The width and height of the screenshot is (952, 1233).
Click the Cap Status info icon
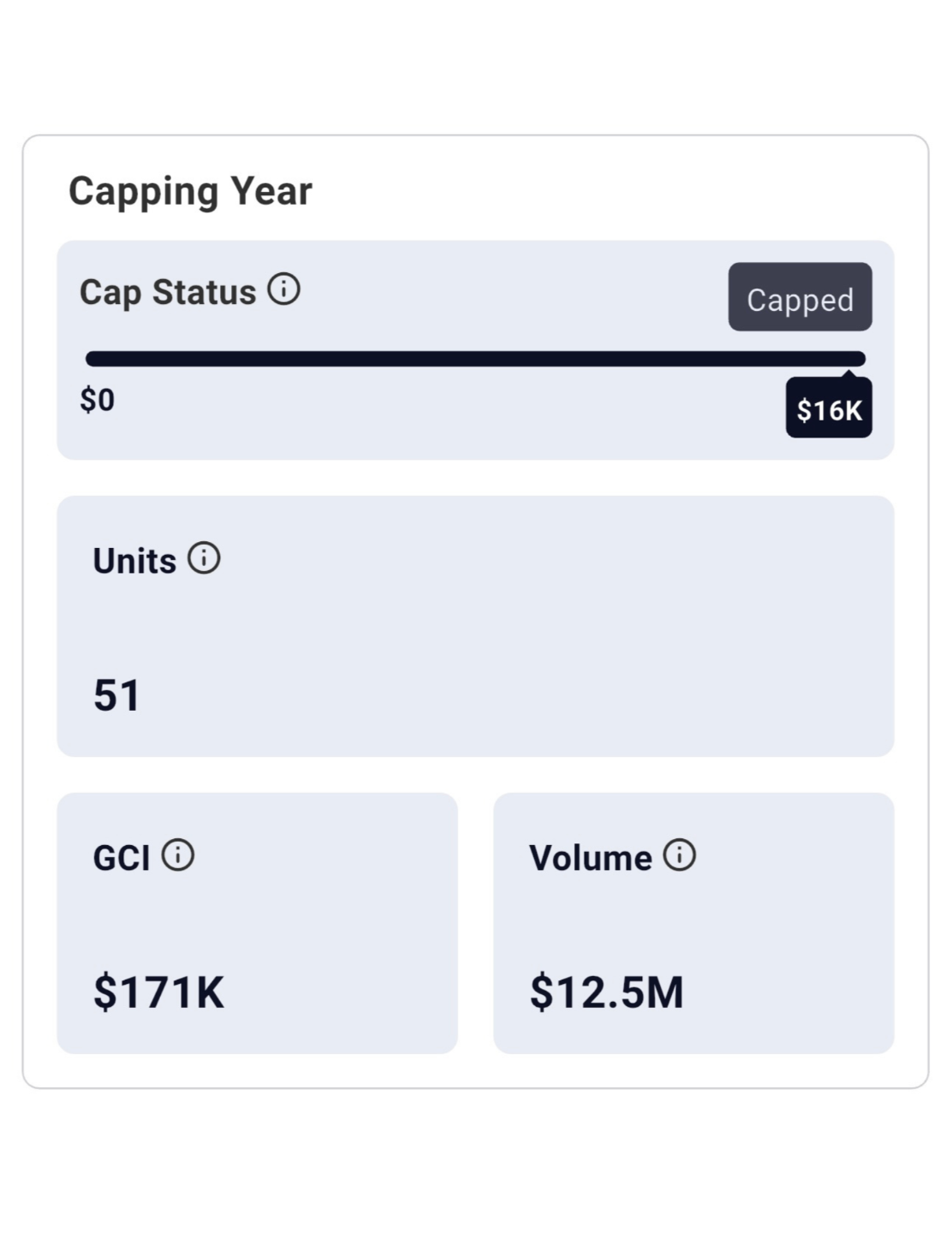pyautogui.click(x=283, y=289)
